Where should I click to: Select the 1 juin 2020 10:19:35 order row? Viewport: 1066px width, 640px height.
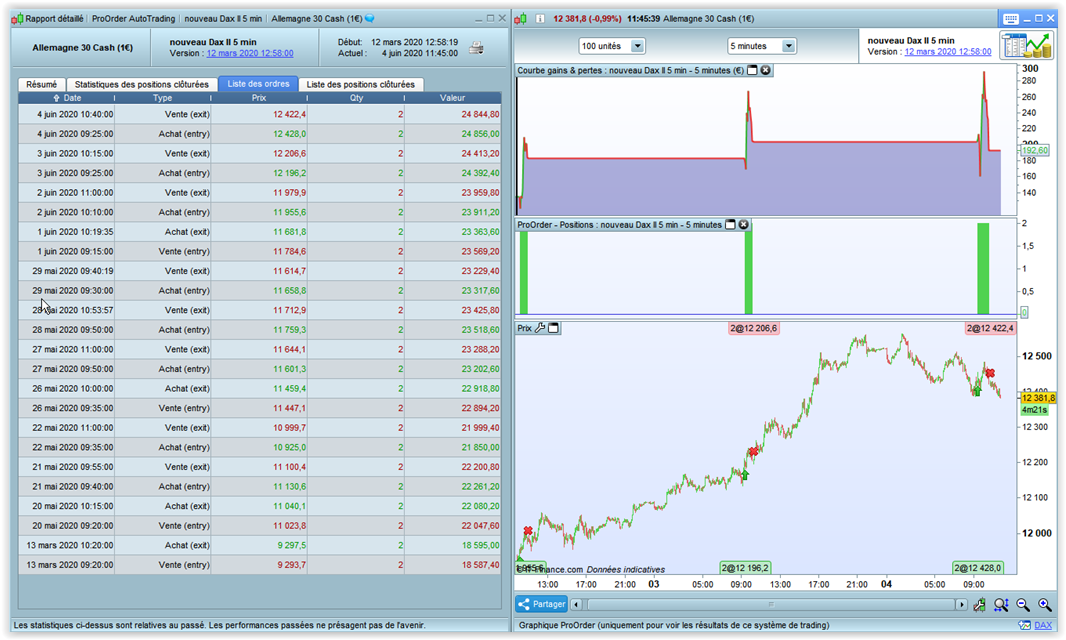pyautogui.click(x=260, y=232)
